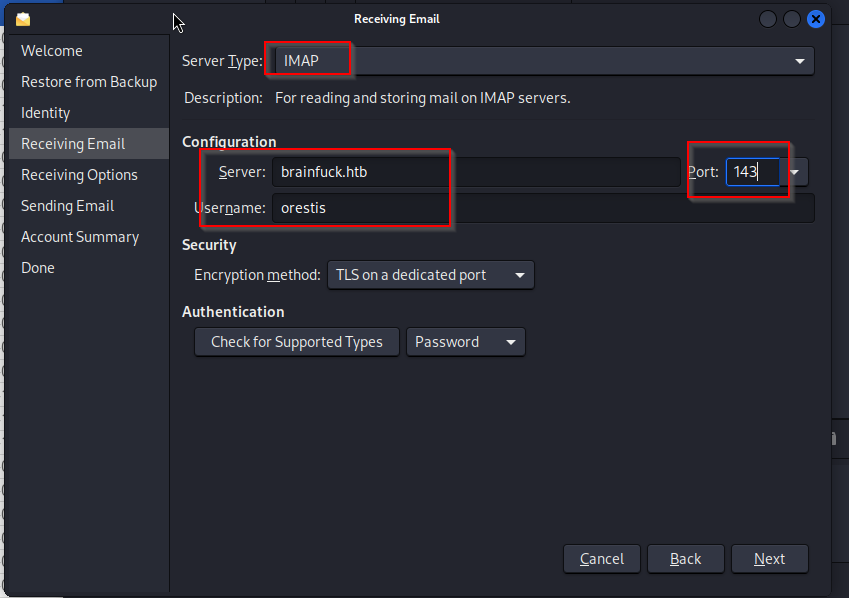This screenshot has height=598, width=849.
Task: Open the Identity step
Action: click(x=46, y=113)
